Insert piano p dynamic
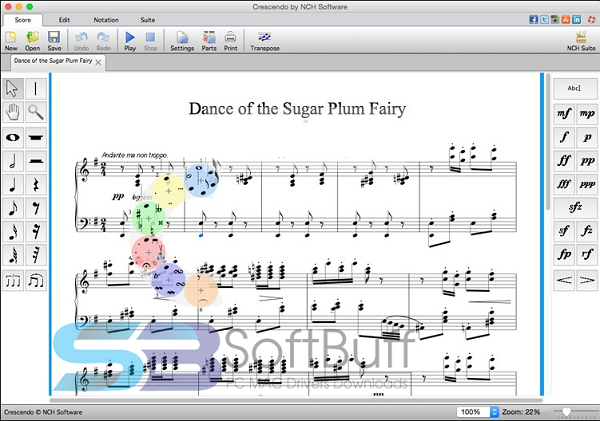 (x=587, y=137)
